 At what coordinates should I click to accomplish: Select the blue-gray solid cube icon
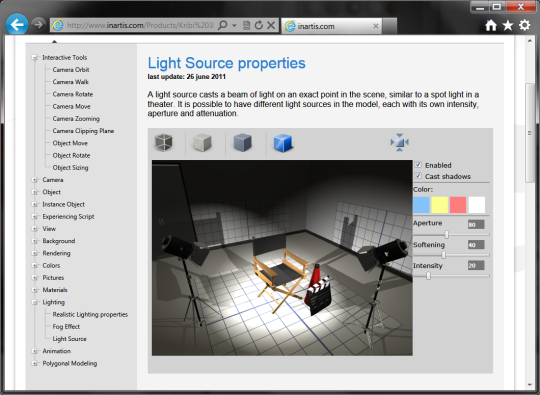click(x=242, y=143)
